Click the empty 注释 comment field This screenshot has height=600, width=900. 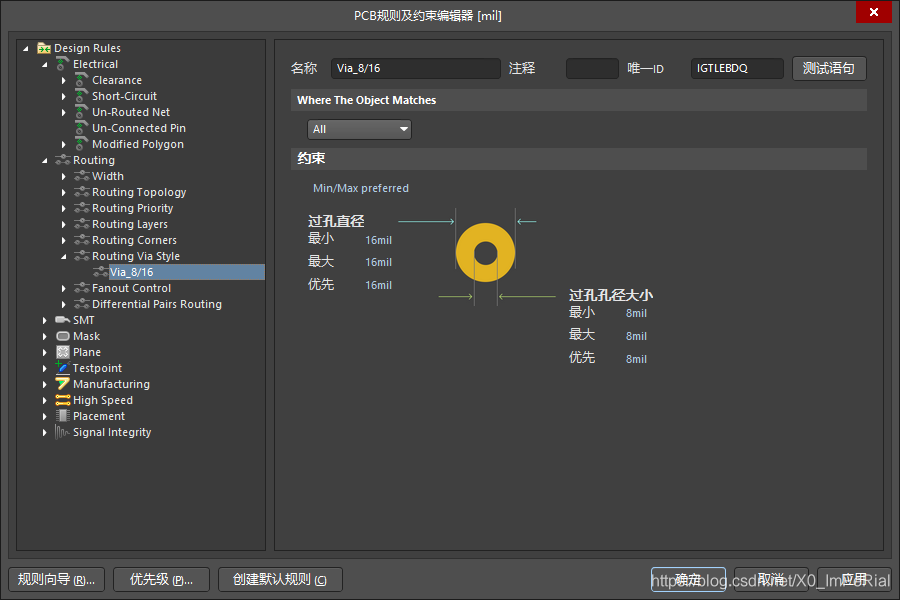point(592,68)
